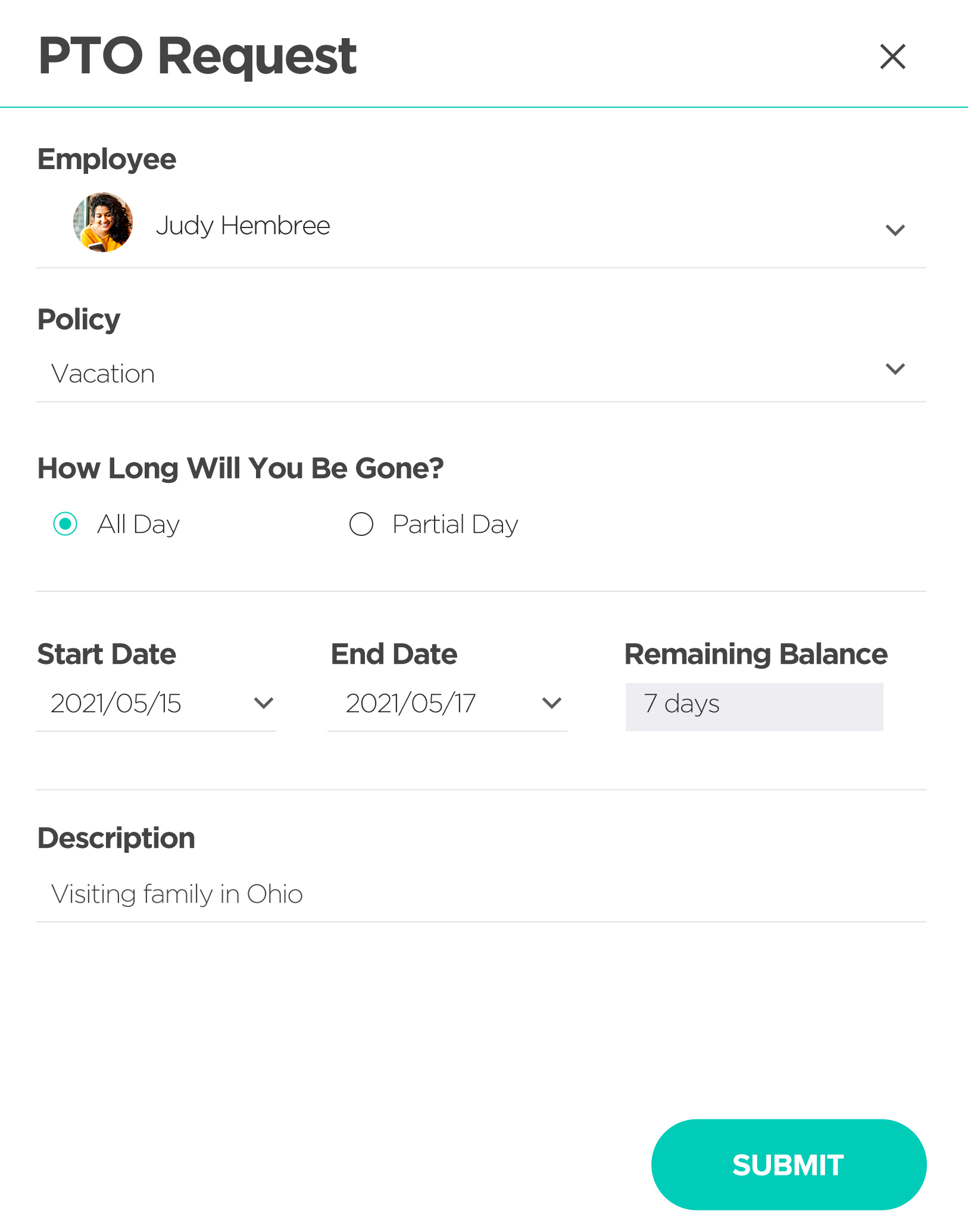Click the All Day label text
Screen dimensions: 968x1232
(x=138, y=525)
